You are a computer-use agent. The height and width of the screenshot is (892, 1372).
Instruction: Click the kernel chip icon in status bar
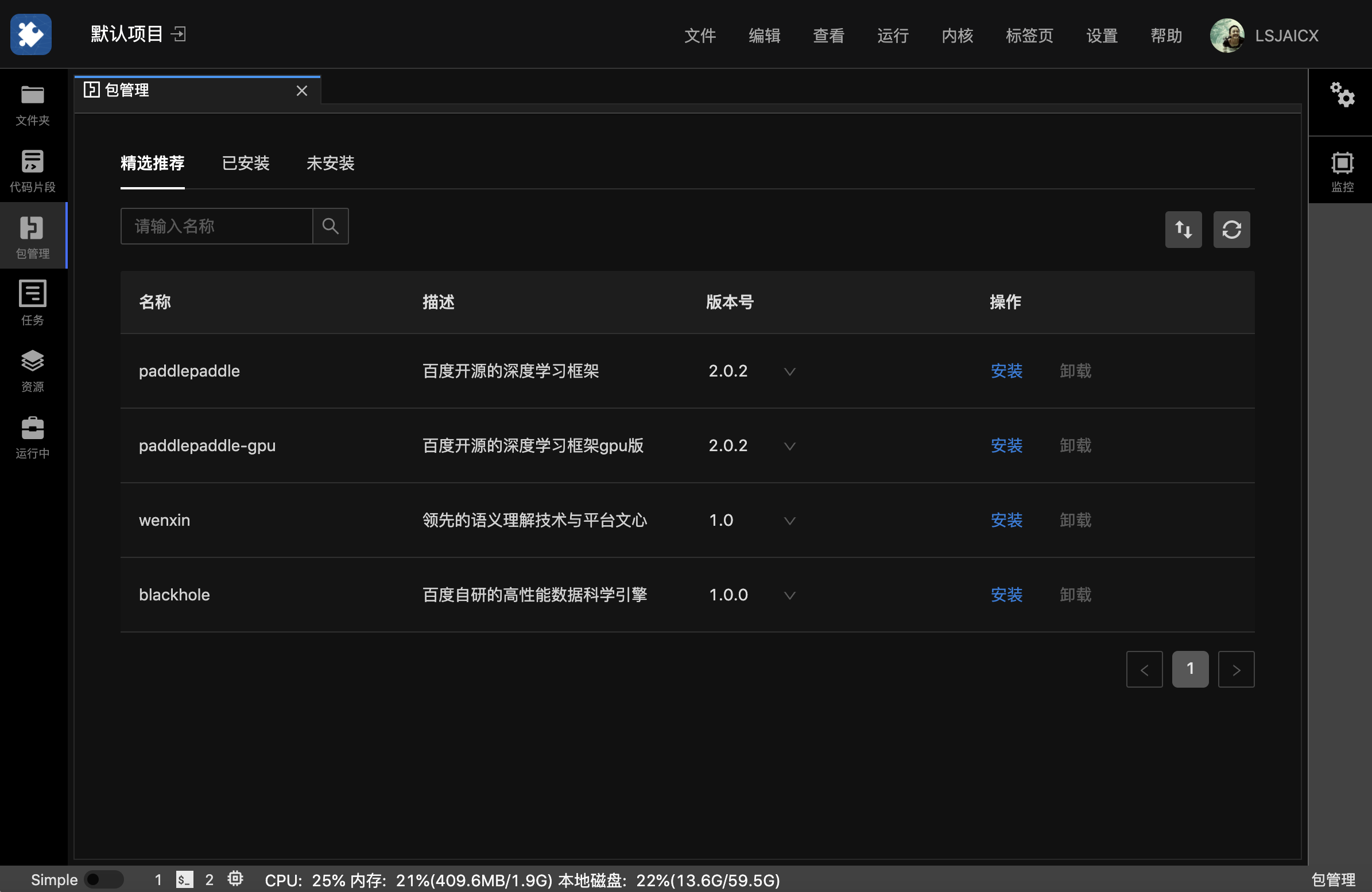point(235,879)
